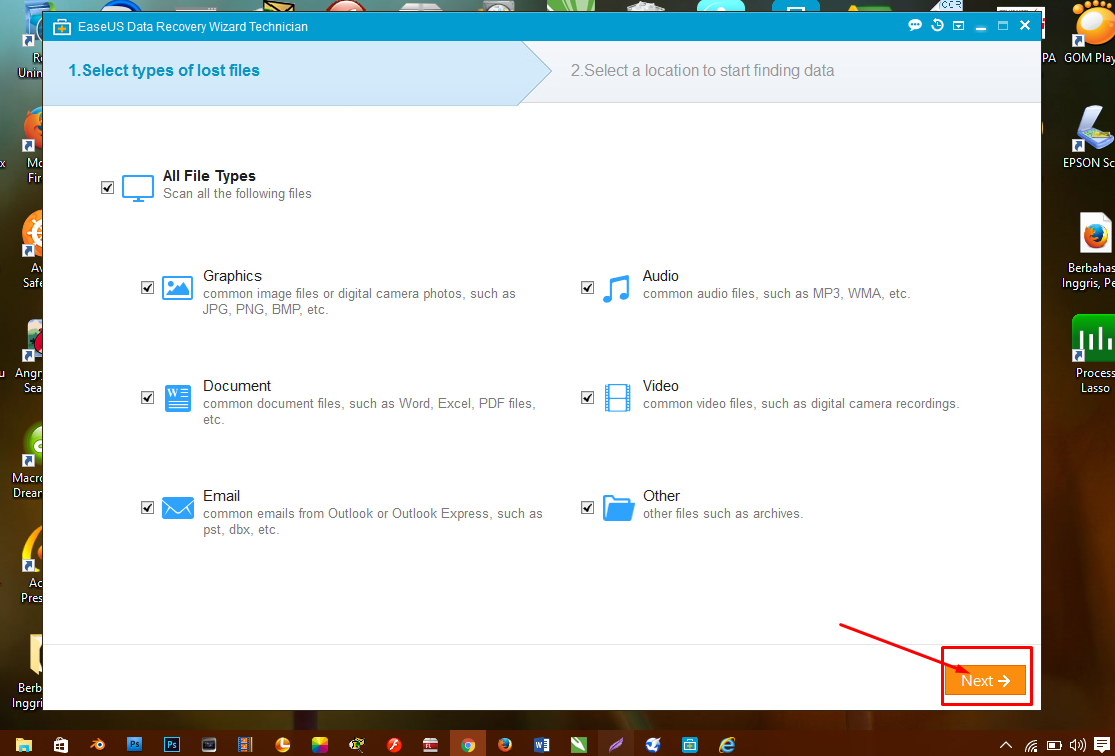
Task: Click the Video film strip icon
Action: click(617, 398)
